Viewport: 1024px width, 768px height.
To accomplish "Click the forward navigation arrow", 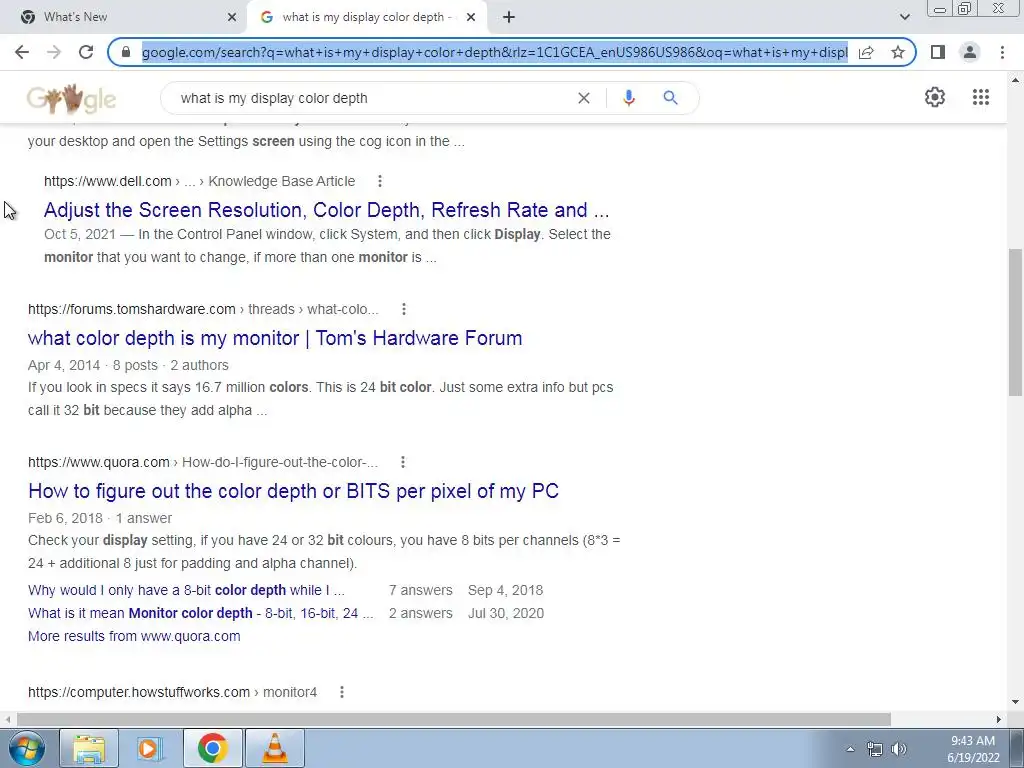I will click(54, 52).
